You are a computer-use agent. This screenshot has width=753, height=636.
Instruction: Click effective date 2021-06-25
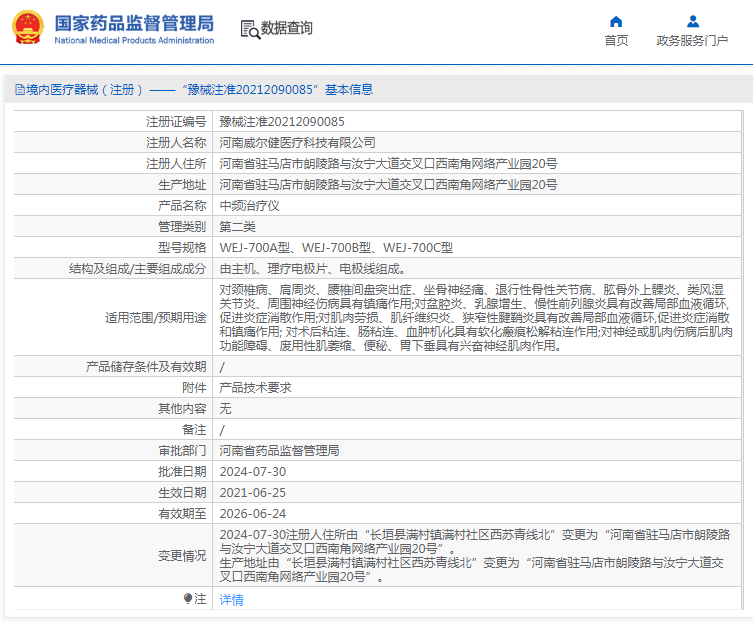click(253, 493)
